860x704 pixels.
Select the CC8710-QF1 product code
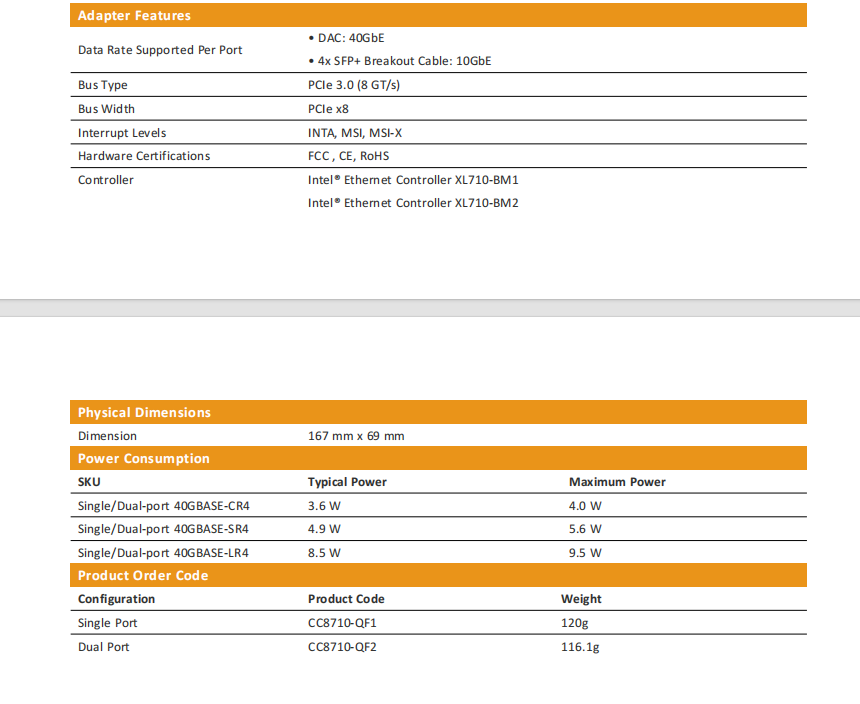pos(342,623)
